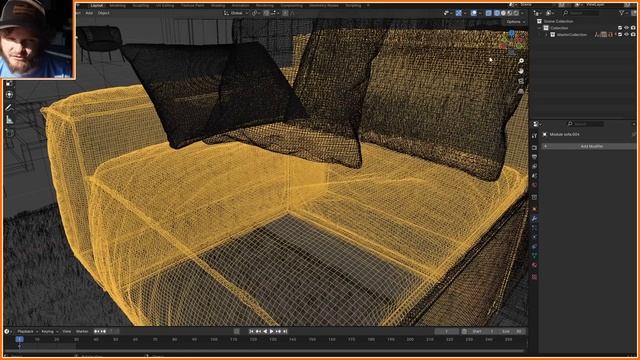Screen dimensions: 640x360
Task: Open the Output properties tab icon
Action: coord(534,157)
